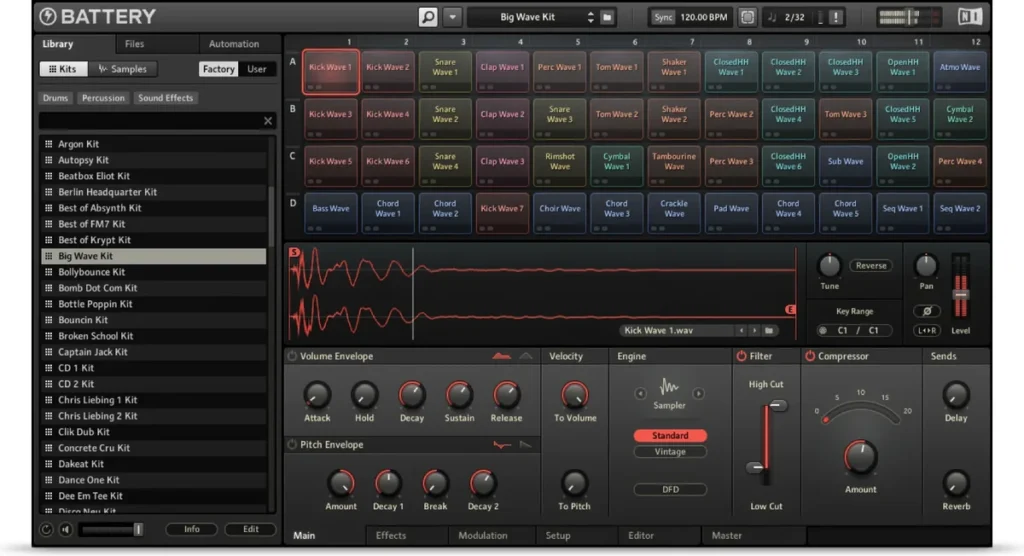This screenshot has height=556, width=1024.
Task: Click the refresh loop icon below browser
Action: (x=46, y=529)
